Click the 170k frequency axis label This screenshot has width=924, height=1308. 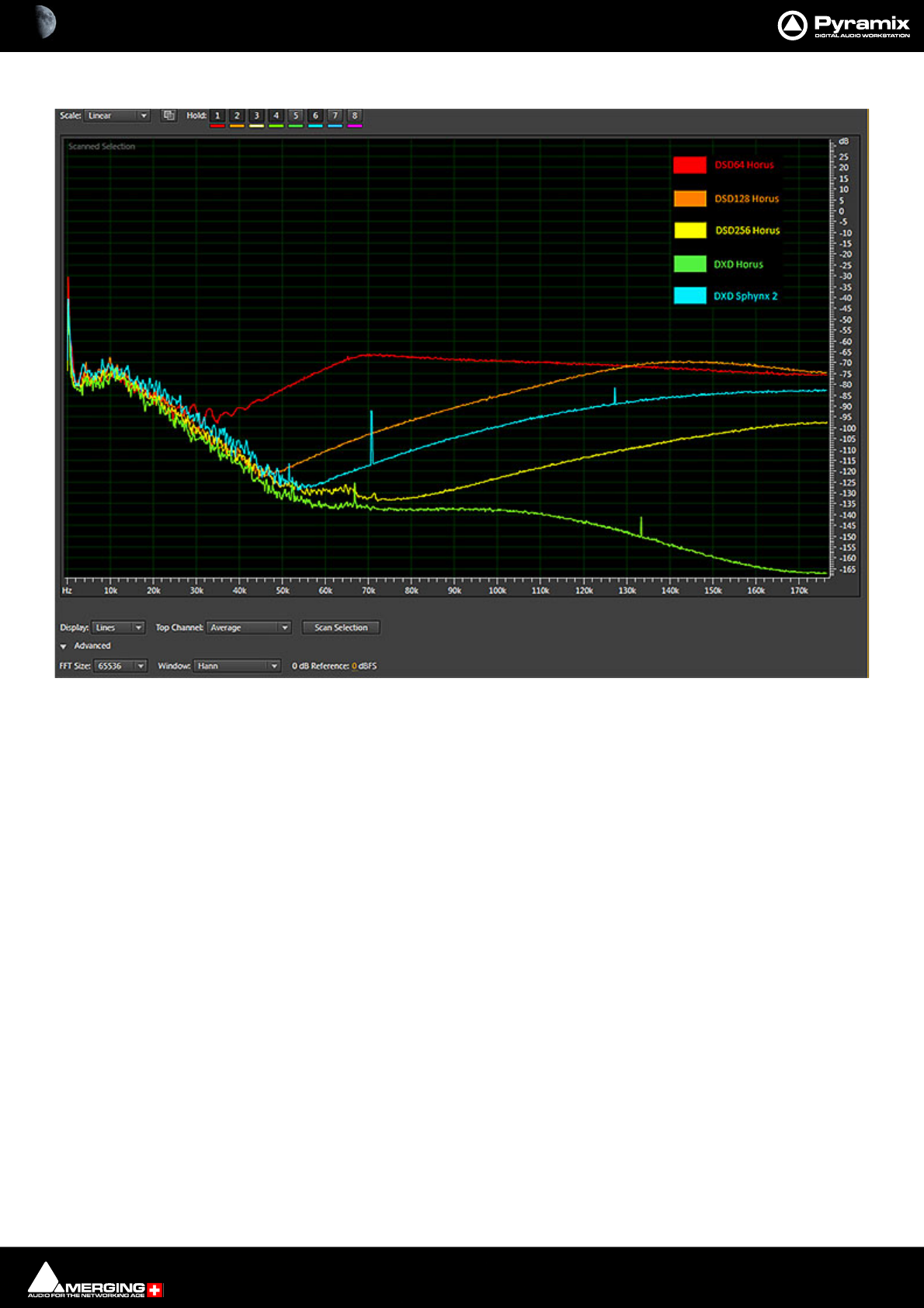click(799, 591)
